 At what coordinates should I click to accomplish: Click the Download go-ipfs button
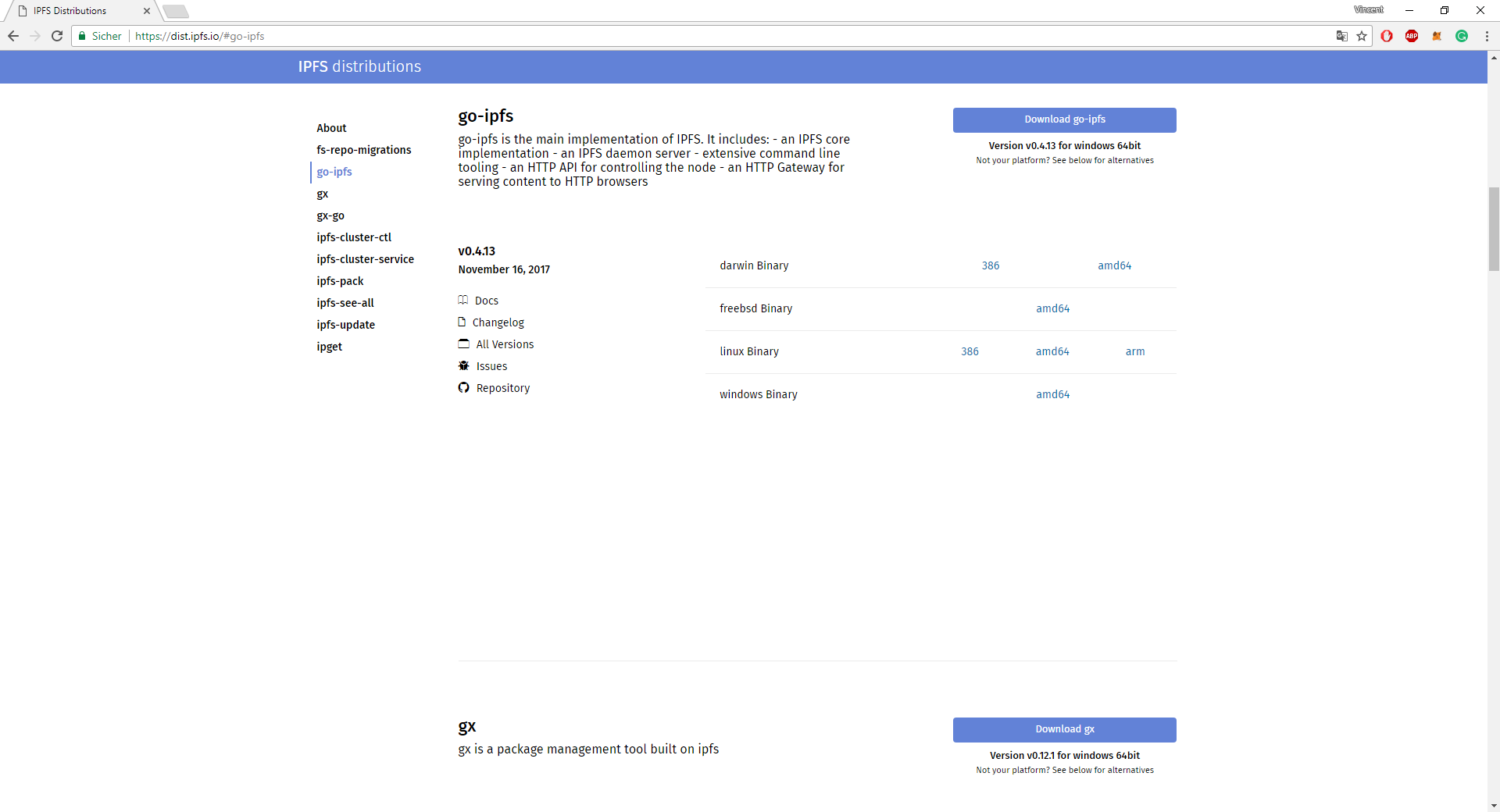tap(1065, 119)
